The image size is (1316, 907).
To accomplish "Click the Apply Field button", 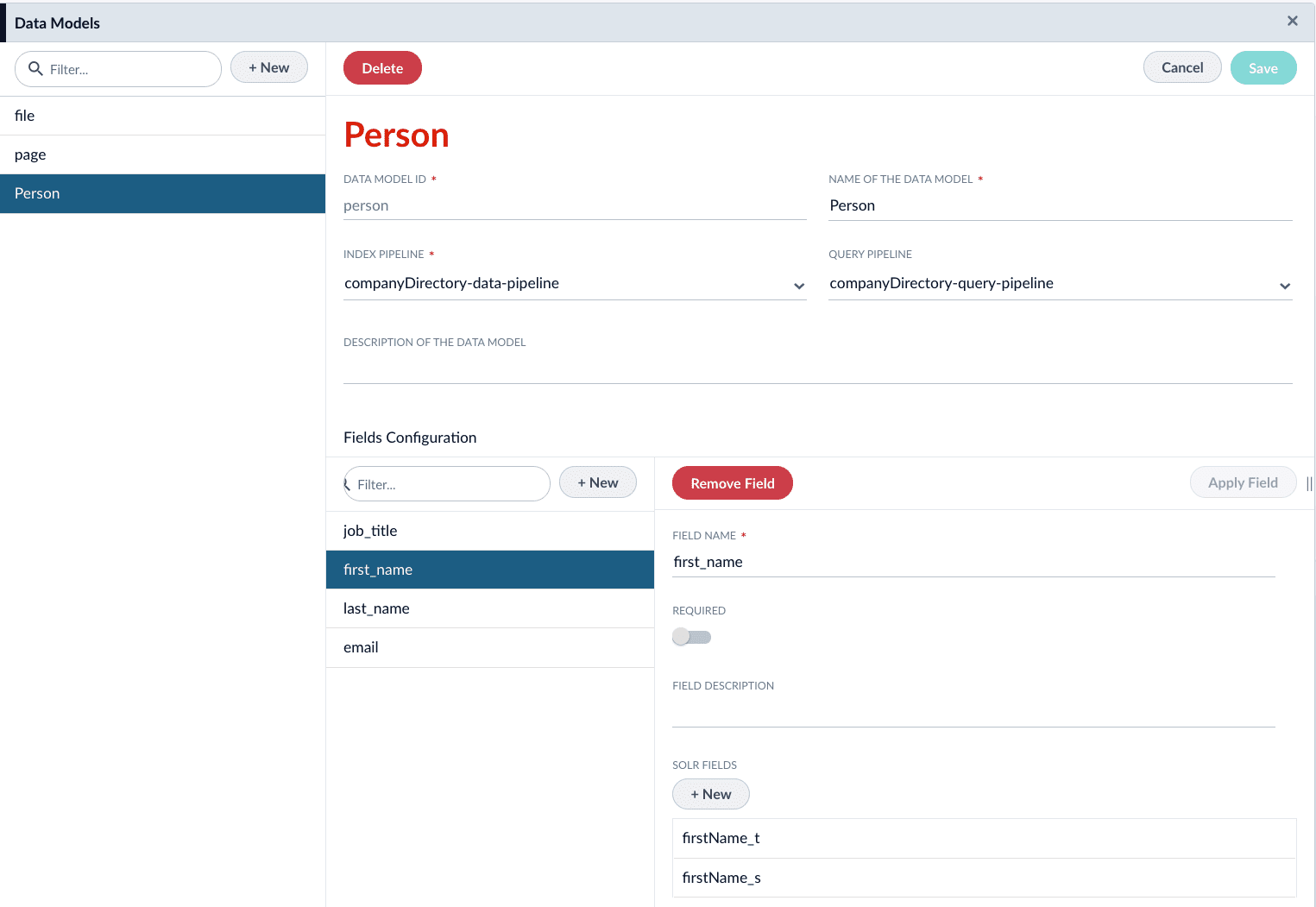I will [x=1243, y=482].
